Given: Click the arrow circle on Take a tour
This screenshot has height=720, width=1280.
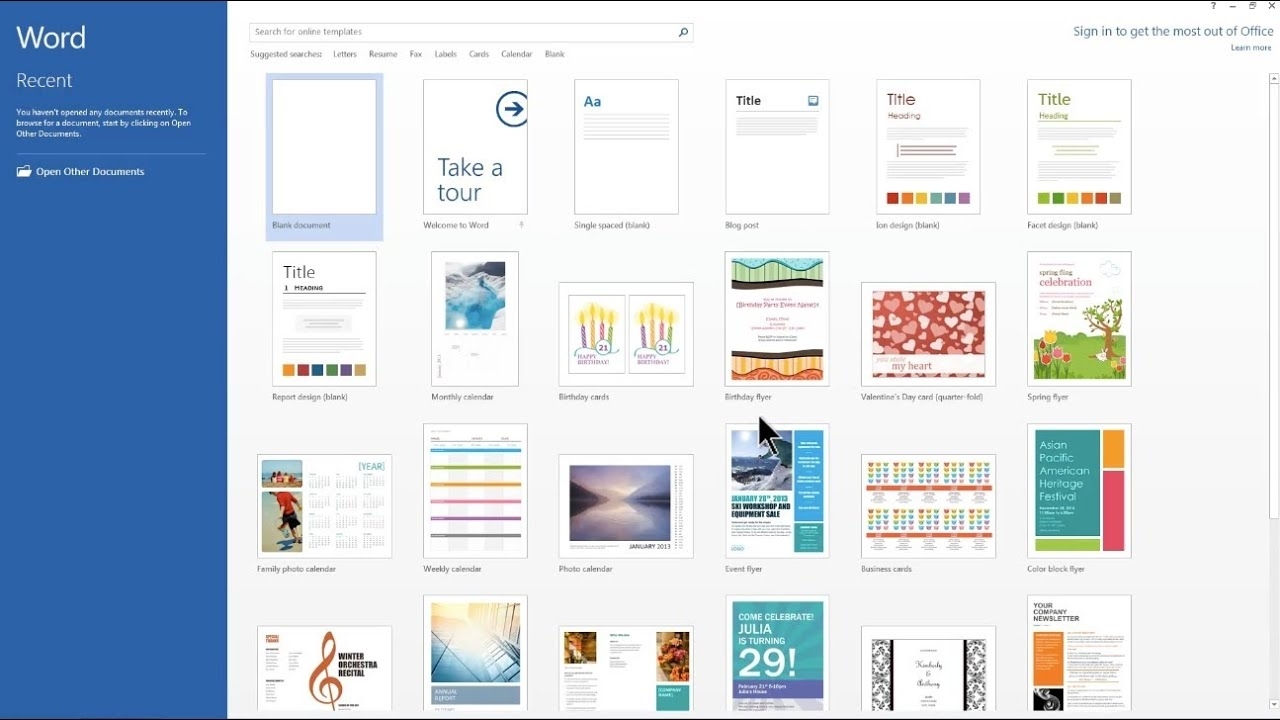Looking at the screenshot, I should [511, 109].
